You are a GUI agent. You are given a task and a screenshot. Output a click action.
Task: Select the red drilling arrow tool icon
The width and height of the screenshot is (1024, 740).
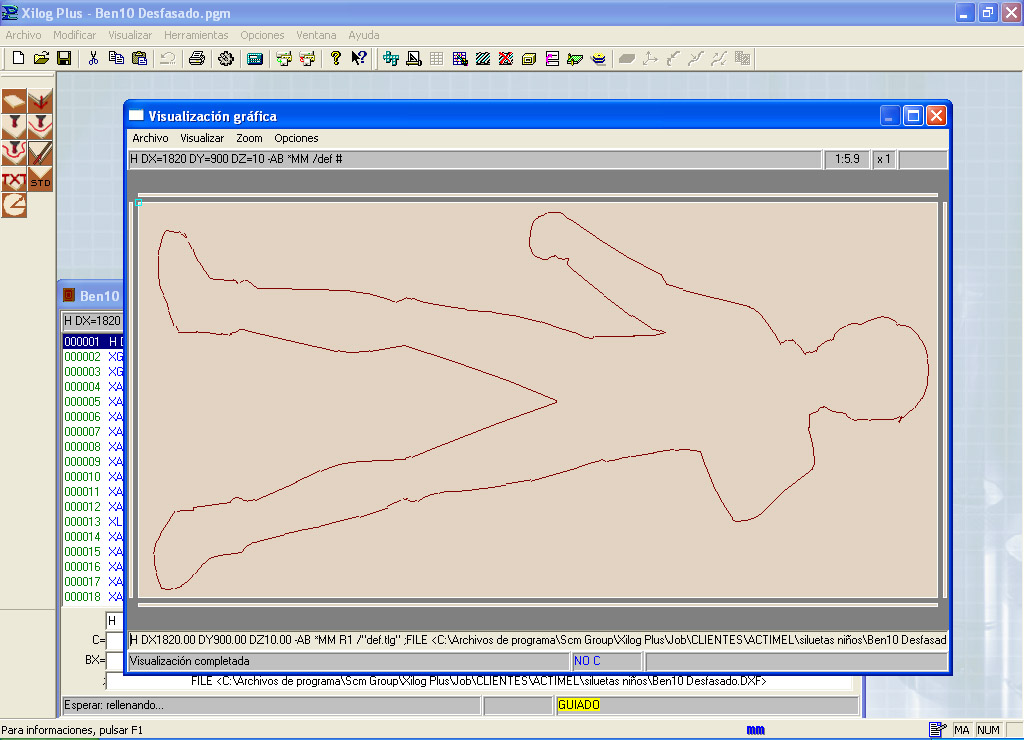(40, 102)
